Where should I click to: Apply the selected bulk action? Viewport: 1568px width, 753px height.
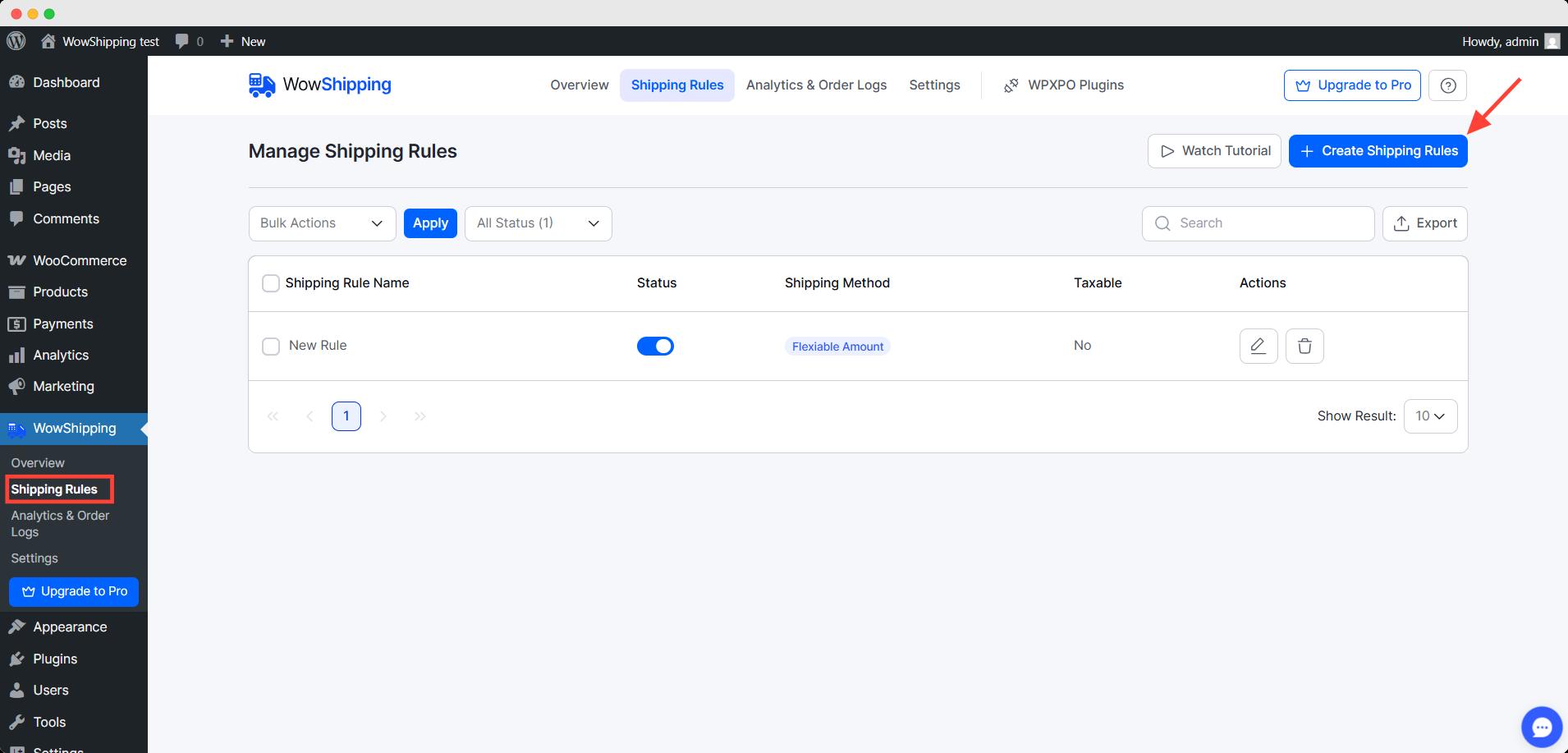pos(430,223)
